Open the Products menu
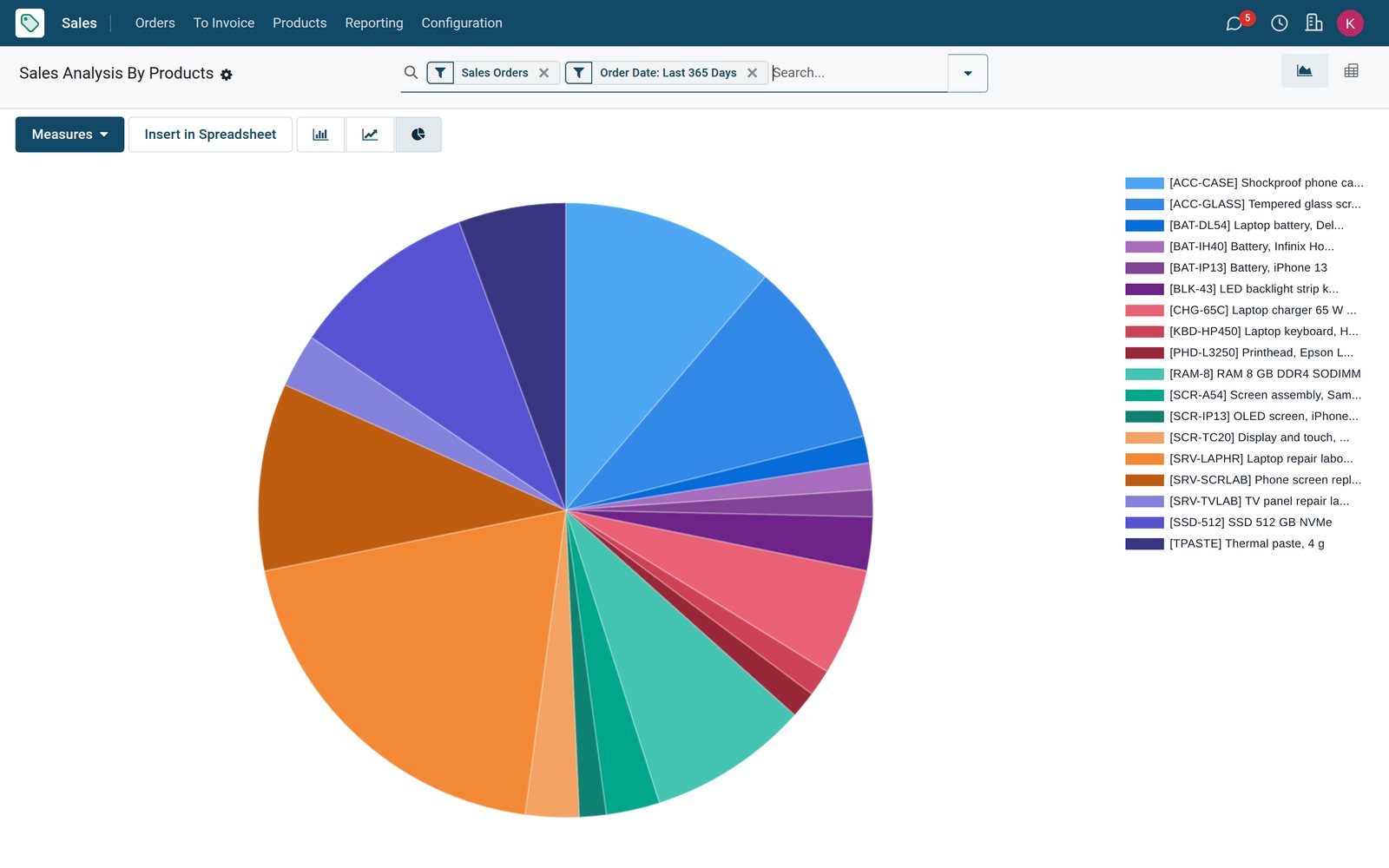The height and width of the screenshot is (868, 1389). click(300, 23)
